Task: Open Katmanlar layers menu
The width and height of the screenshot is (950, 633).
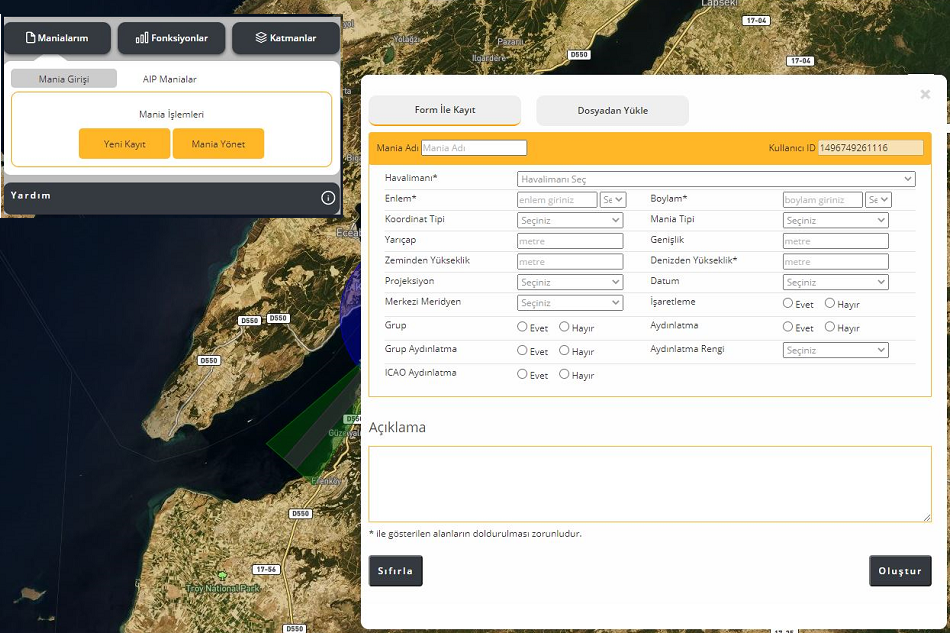Action: pos(285,38)
